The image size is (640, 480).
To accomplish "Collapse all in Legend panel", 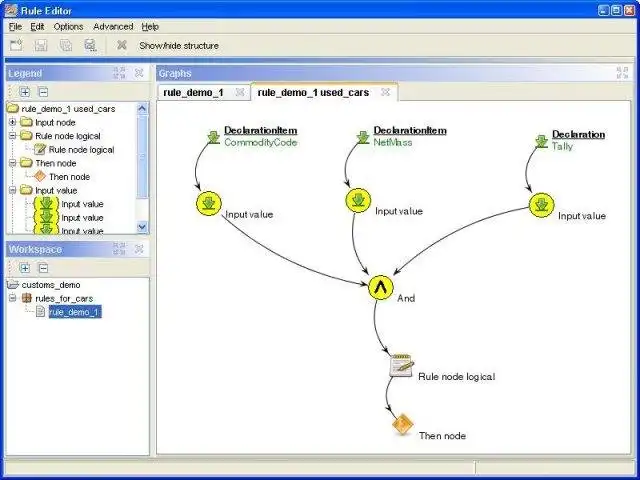I will click(43, 92).
